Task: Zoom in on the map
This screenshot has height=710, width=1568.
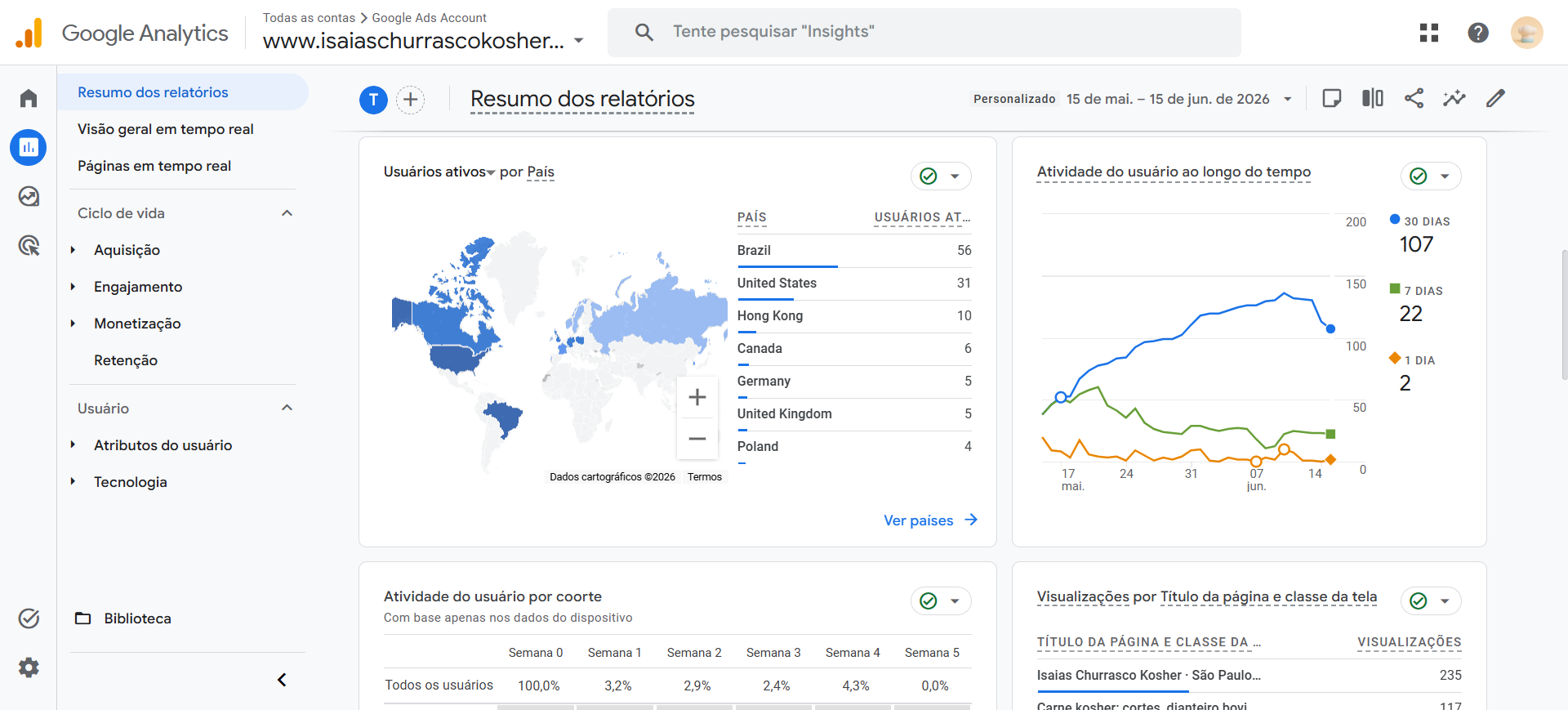Action: pyautogui.click(x=697, y=397)
